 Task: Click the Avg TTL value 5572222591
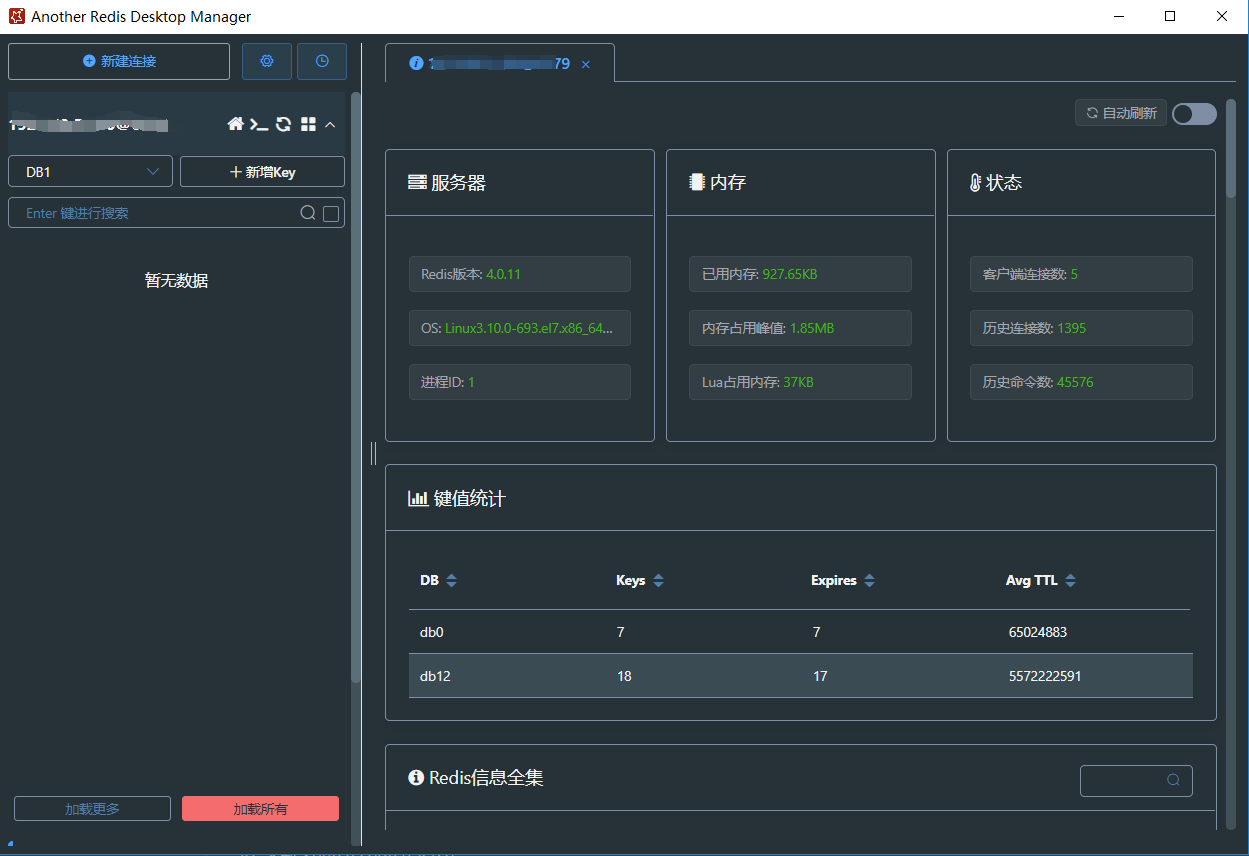[1045, 676]
